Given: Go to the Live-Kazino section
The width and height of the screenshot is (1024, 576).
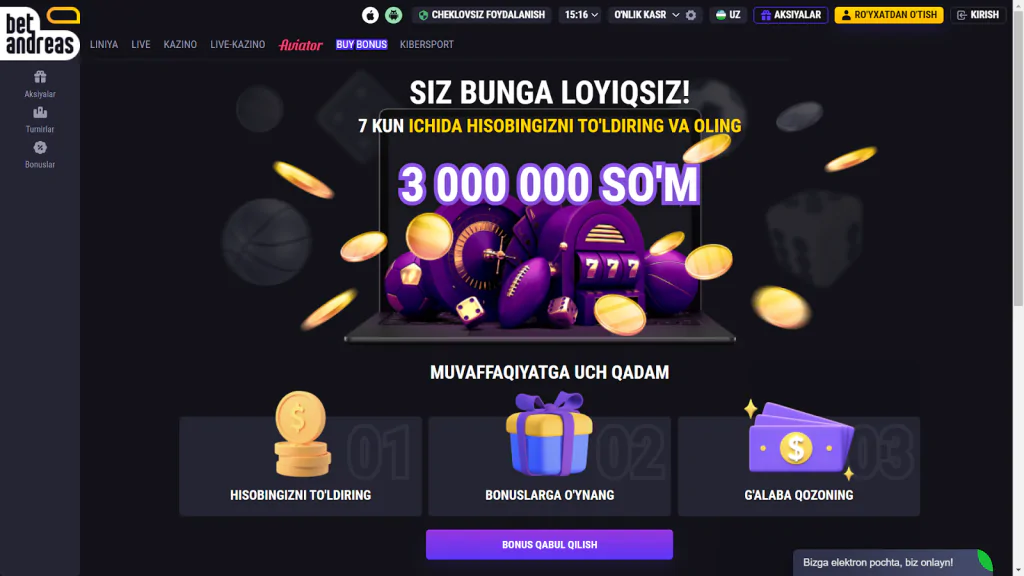Looking at the screenshot, I should [x=238, y=44].
